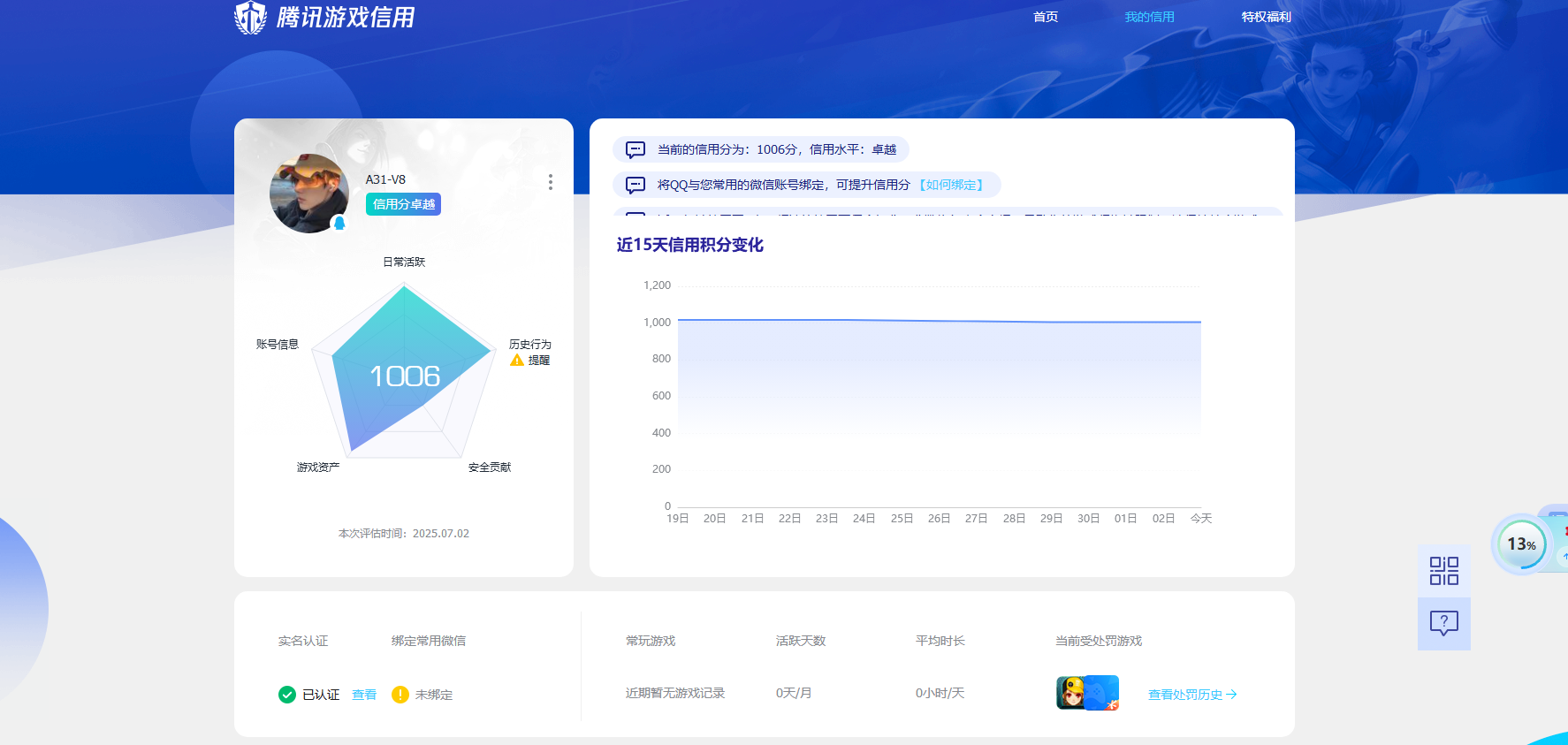Click the chat icon beside credit score message
Image resolution: width=1568 pixels, height=745 pixels.
tap(636, 149)
